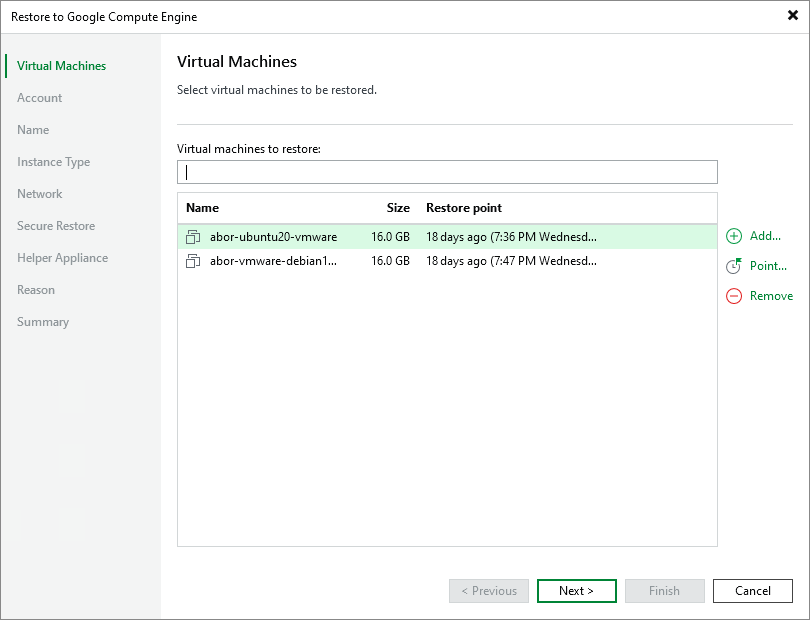Close the Restore to Google Compute Engine dialog

pos(792,16)
